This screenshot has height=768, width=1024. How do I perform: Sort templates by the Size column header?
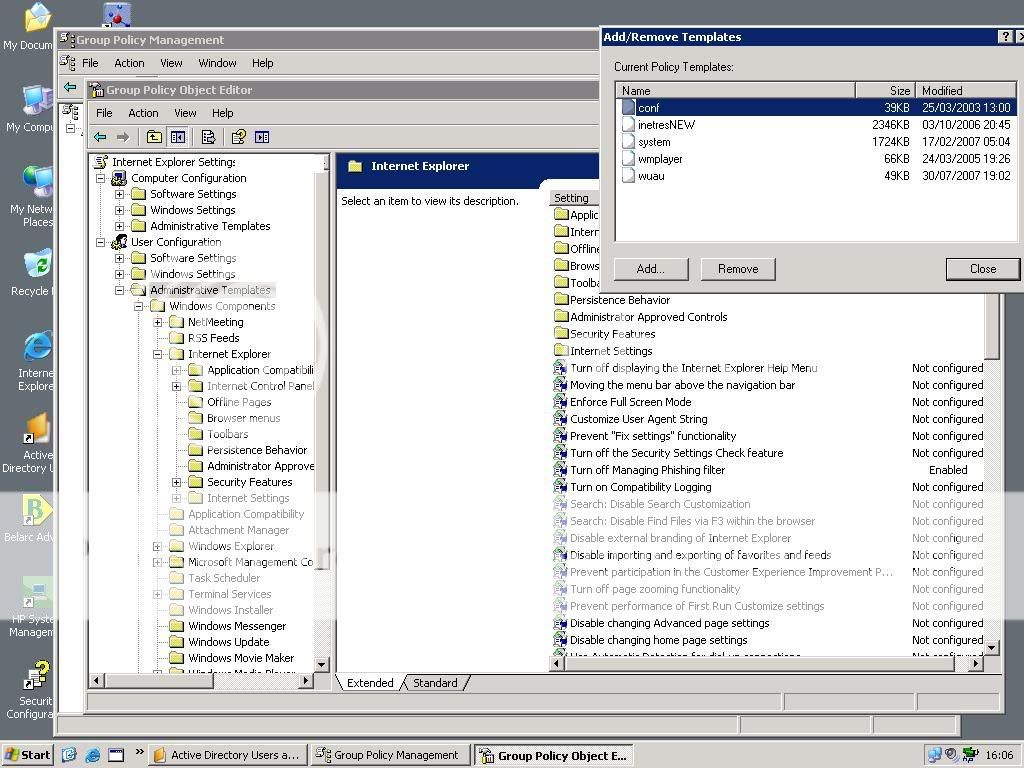click(x=884, y=90)
